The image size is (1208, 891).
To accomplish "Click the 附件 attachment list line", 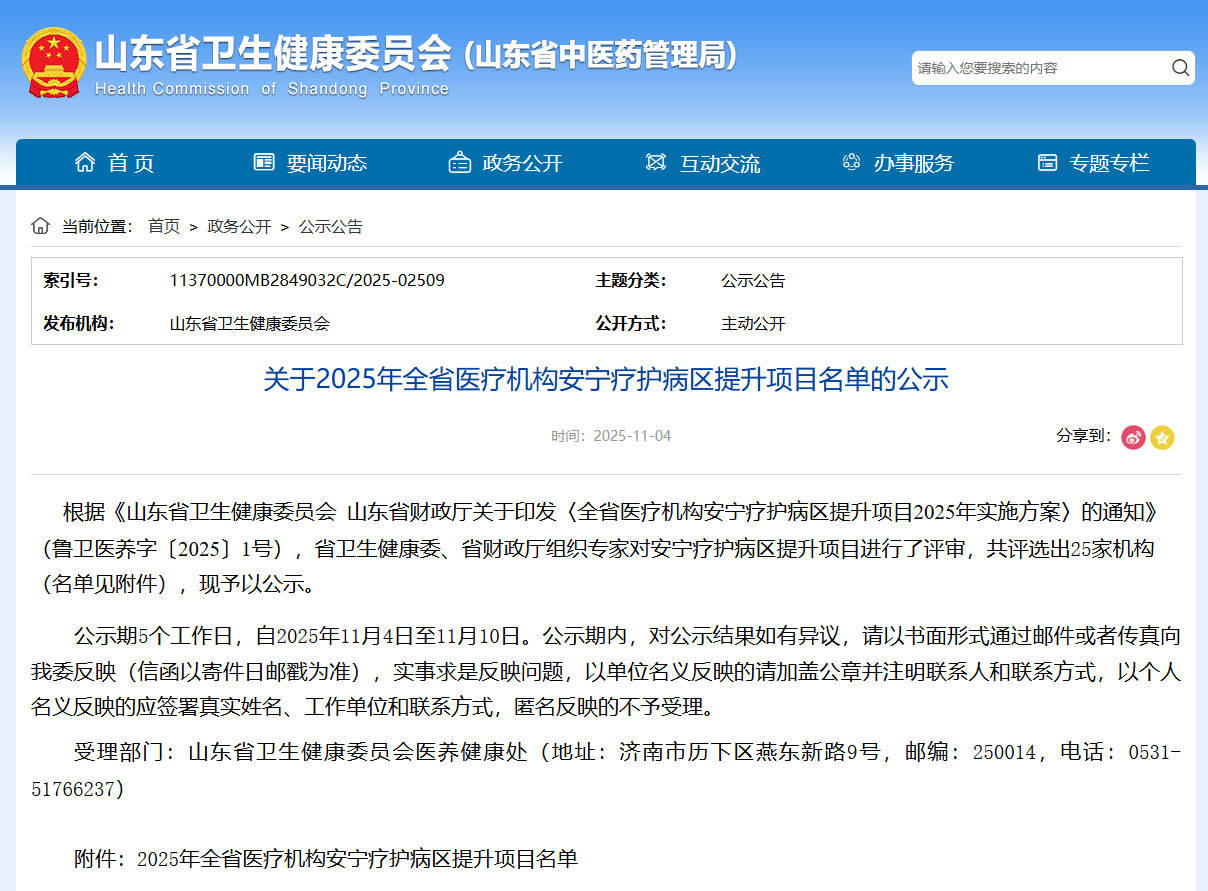I will point(326,859).
